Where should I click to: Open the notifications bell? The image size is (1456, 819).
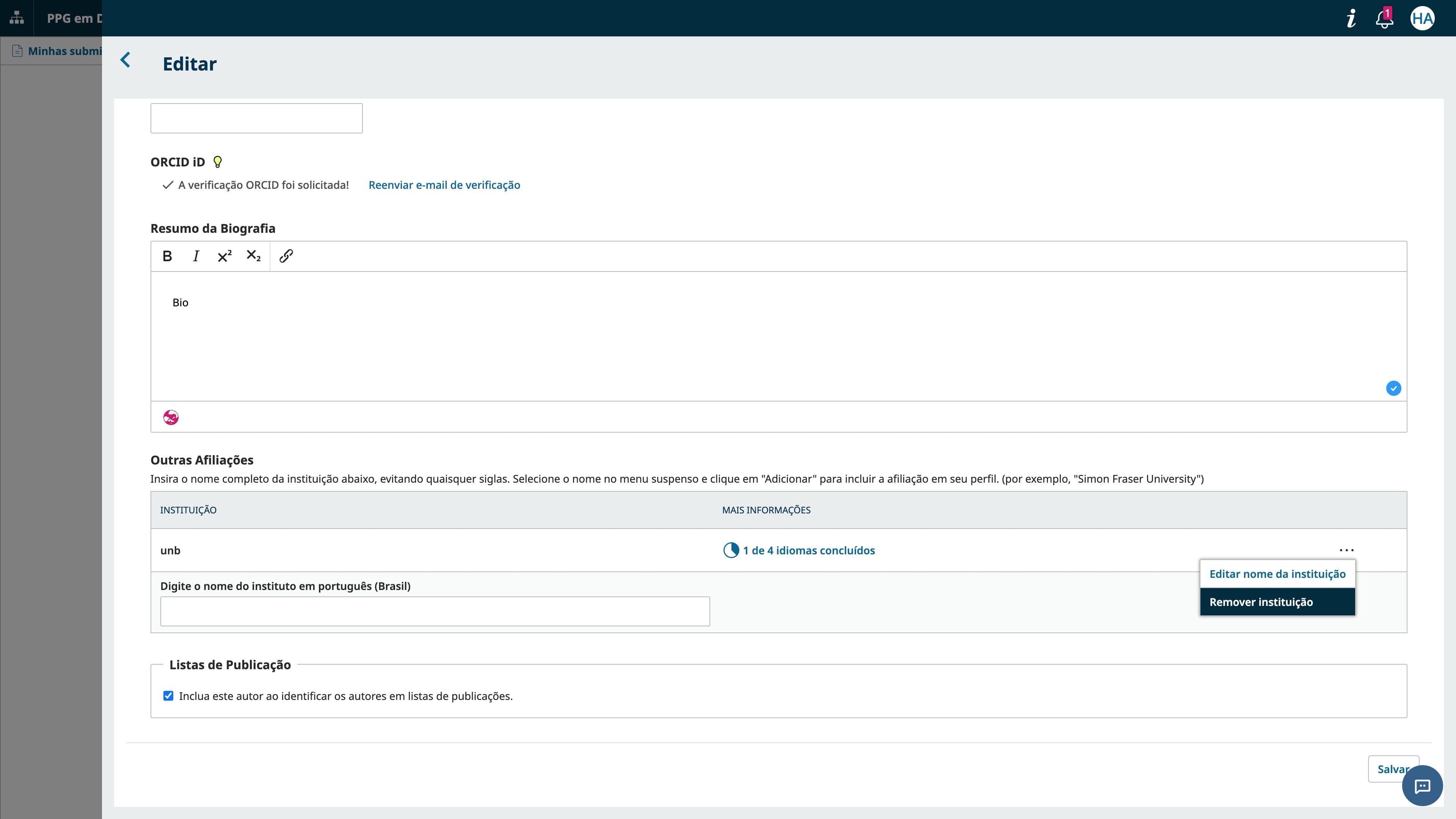tap(1384, 19)
